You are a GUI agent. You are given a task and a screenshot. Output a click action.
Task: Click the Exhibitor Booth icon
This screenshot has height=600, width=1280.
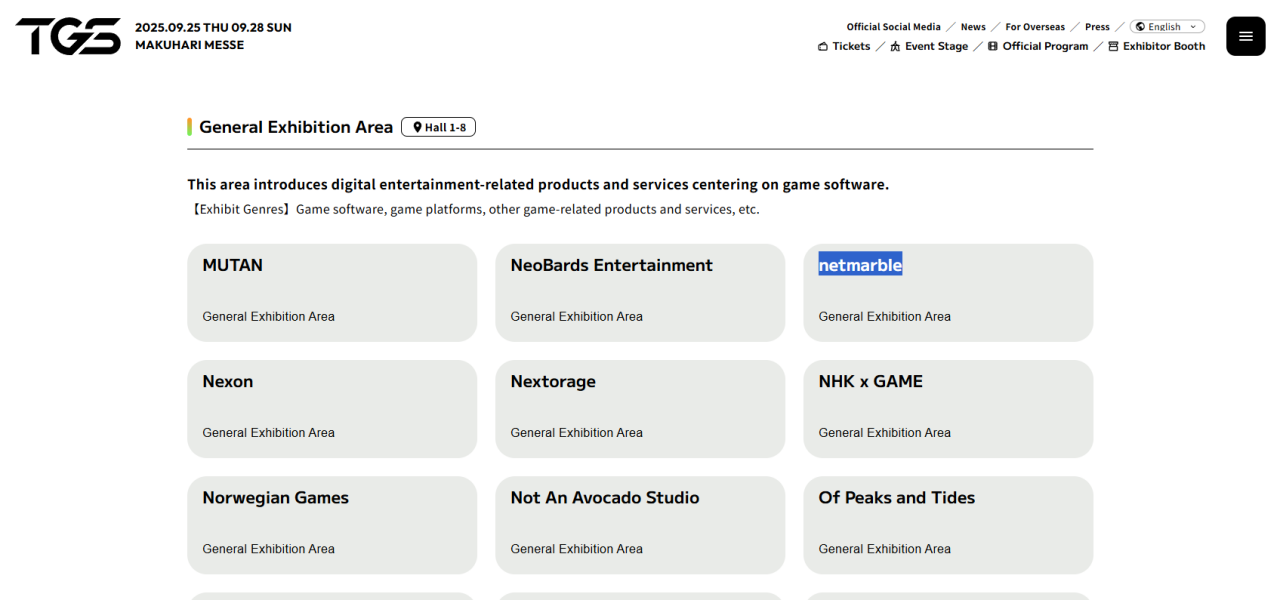click(1113, 46)
